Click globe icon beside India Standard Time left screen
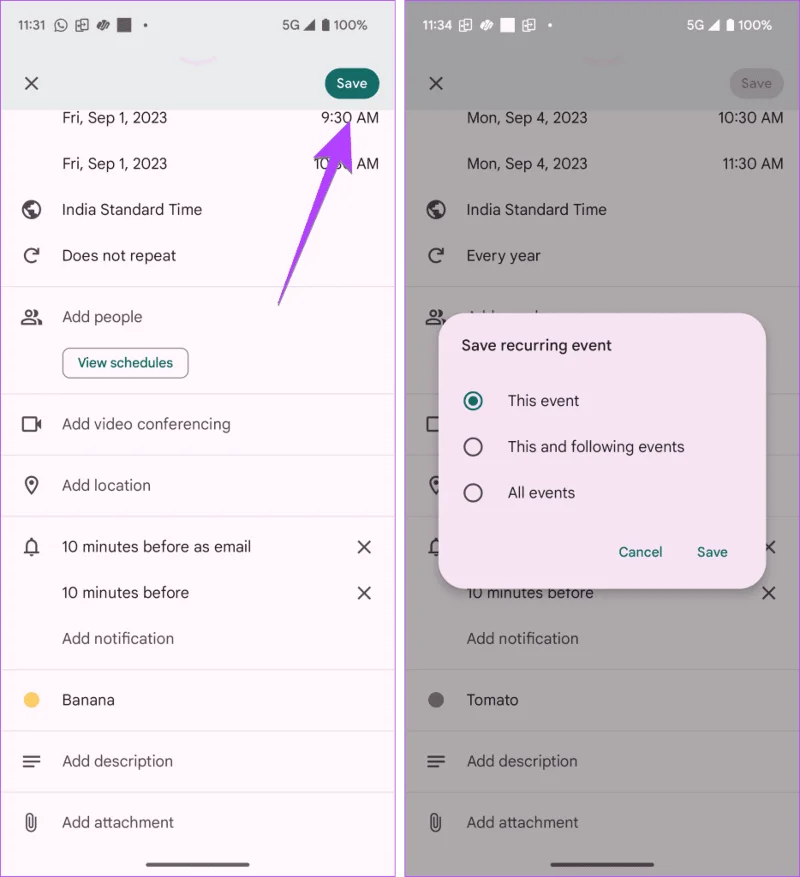Screen dimensions: 800x877 click(31, 210)
